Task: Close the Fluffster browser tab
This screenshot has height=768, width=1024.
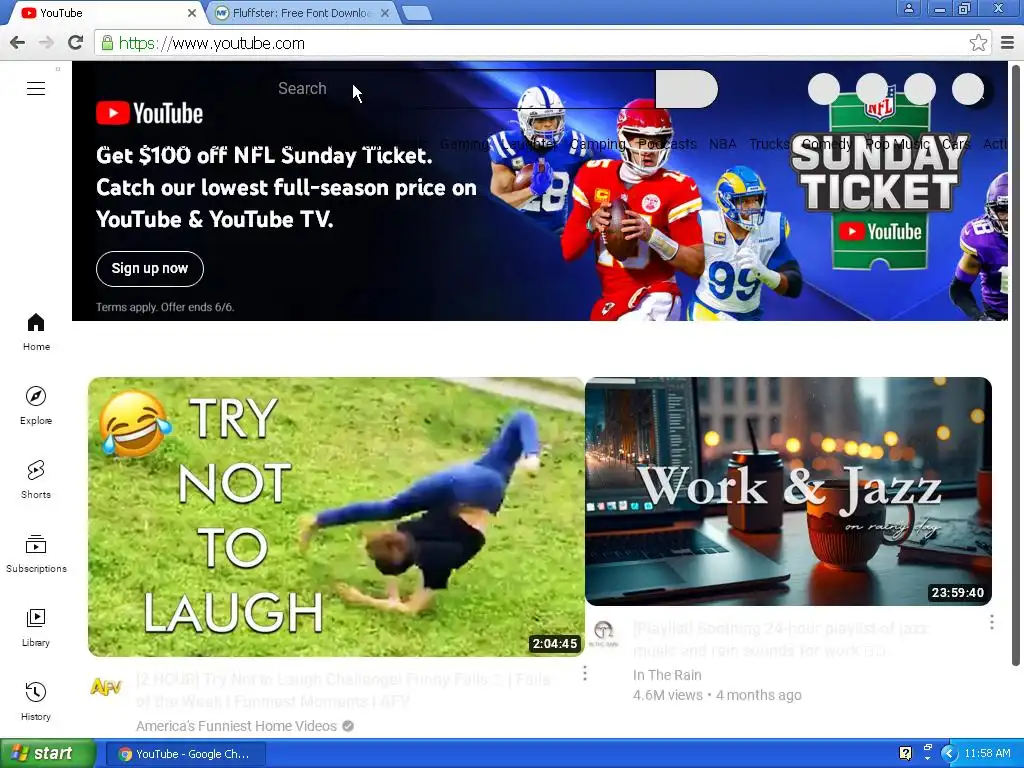Action: tap(385, 13)
